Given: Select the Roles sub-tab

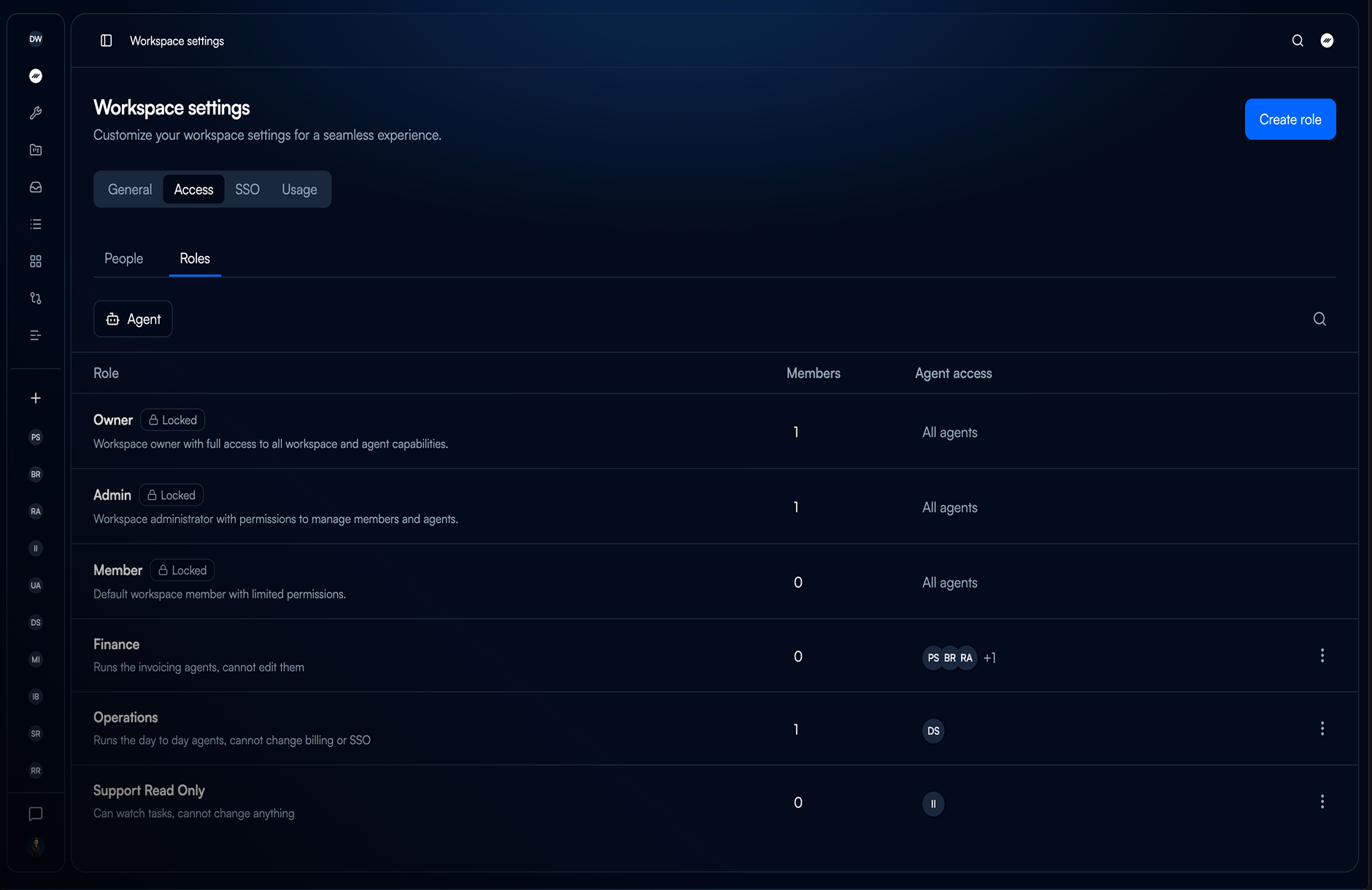Looking at the screenshot, I should (195, 259).
